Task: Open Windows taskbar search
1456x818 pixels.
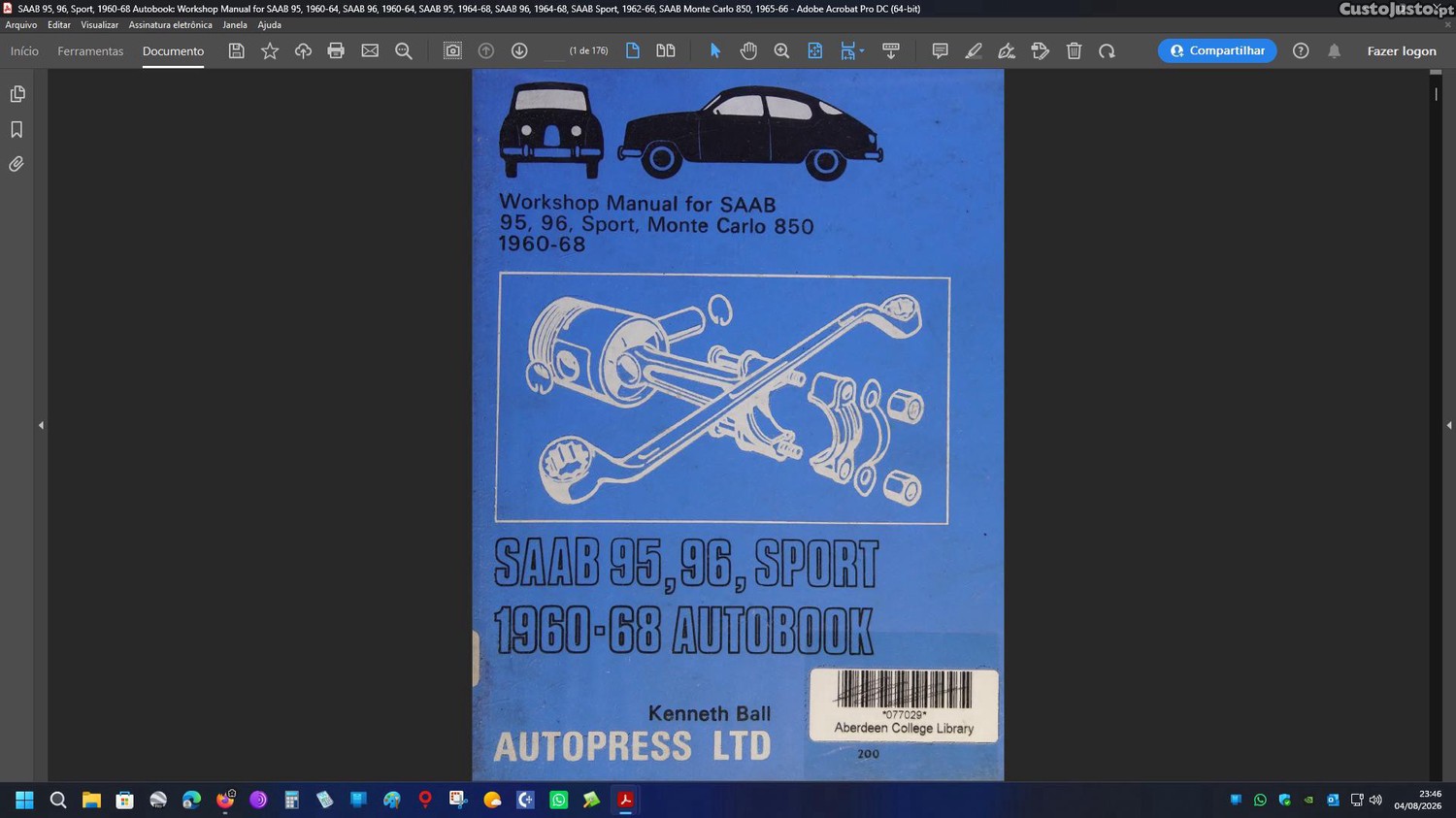Action: pos(58,801)
